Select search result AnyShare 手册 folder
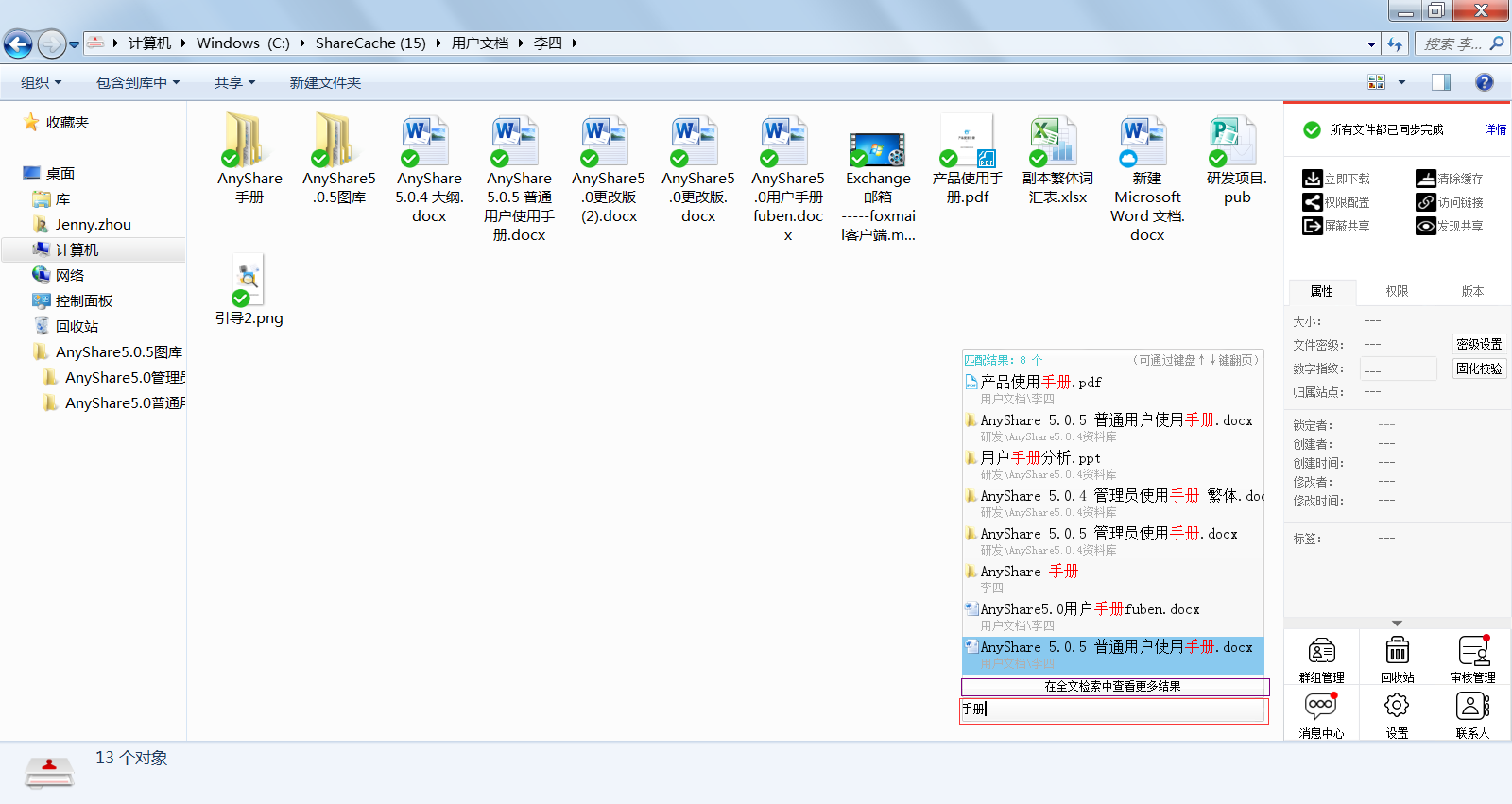This screenshot has width=1512, height=804. pos(1113,579)
